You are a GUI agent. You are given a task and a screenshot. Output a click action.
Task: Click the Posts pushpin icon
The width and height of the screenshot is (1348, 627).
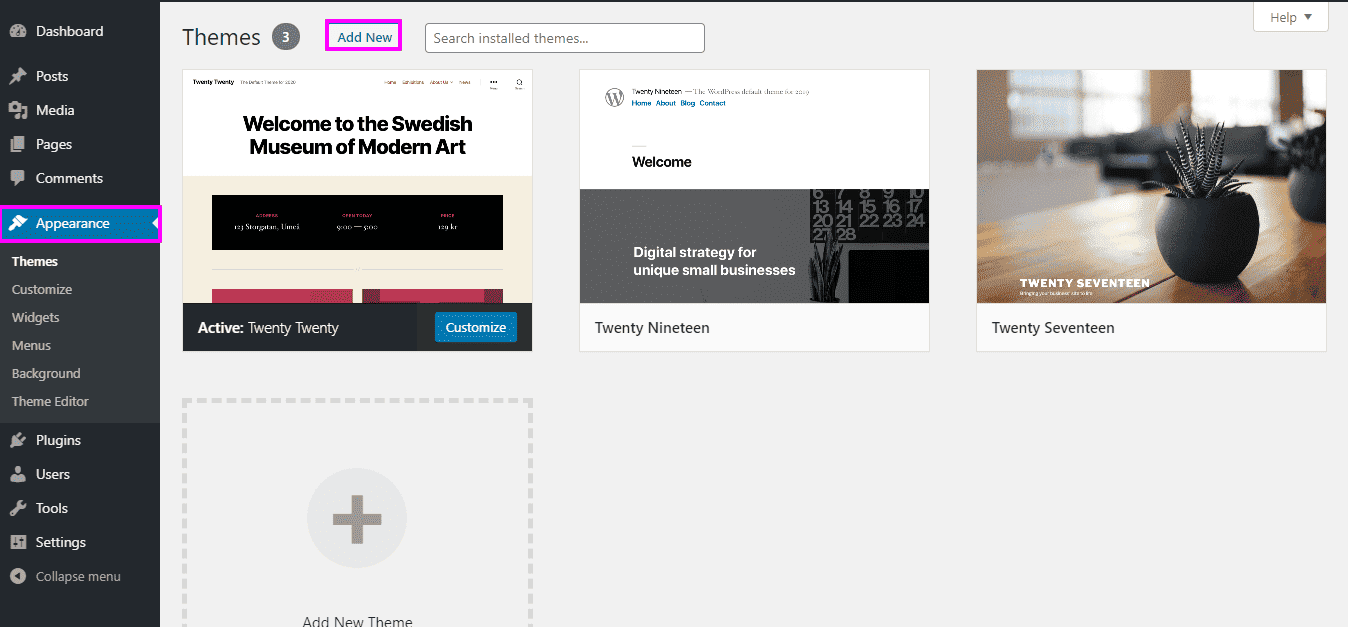coord(18,76)
